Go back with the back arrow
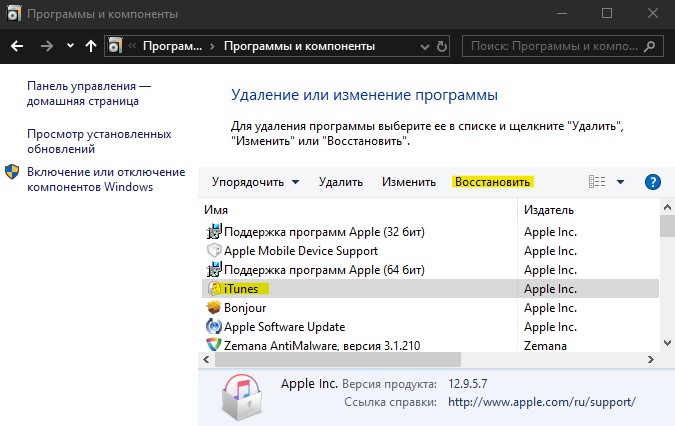Image resolution: width=675 pixels, height=426 pixels. coord(17,46)
